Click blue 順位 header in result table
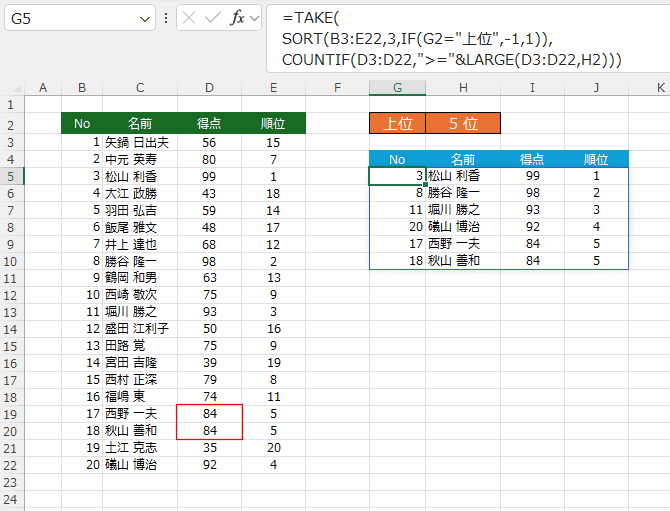Viewport: 670px width, 511px height. coord(596,158)
